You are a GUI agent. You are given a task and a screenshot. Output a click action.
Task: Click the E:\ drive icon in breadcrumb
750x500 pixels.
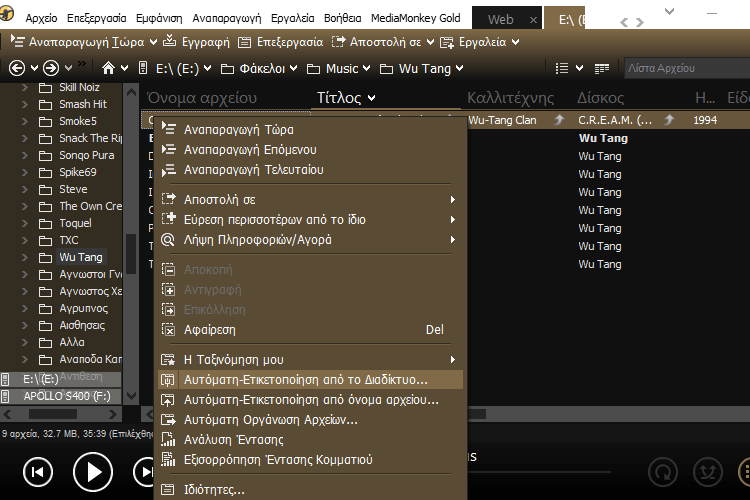coord(143,68)
